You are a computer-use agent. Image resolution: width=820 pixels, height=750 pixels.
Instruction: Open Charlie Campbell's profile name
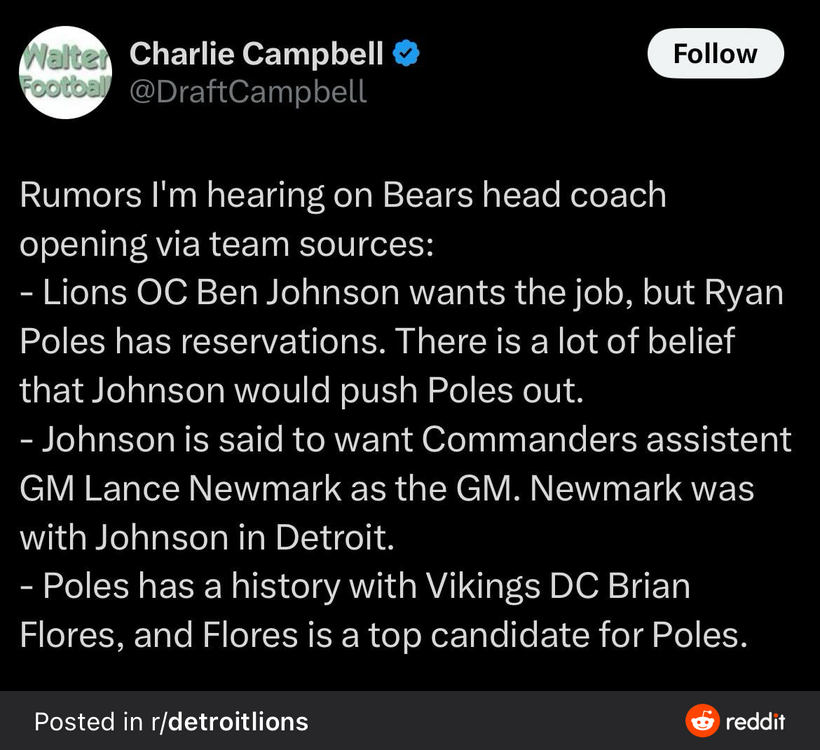point(256,53)
